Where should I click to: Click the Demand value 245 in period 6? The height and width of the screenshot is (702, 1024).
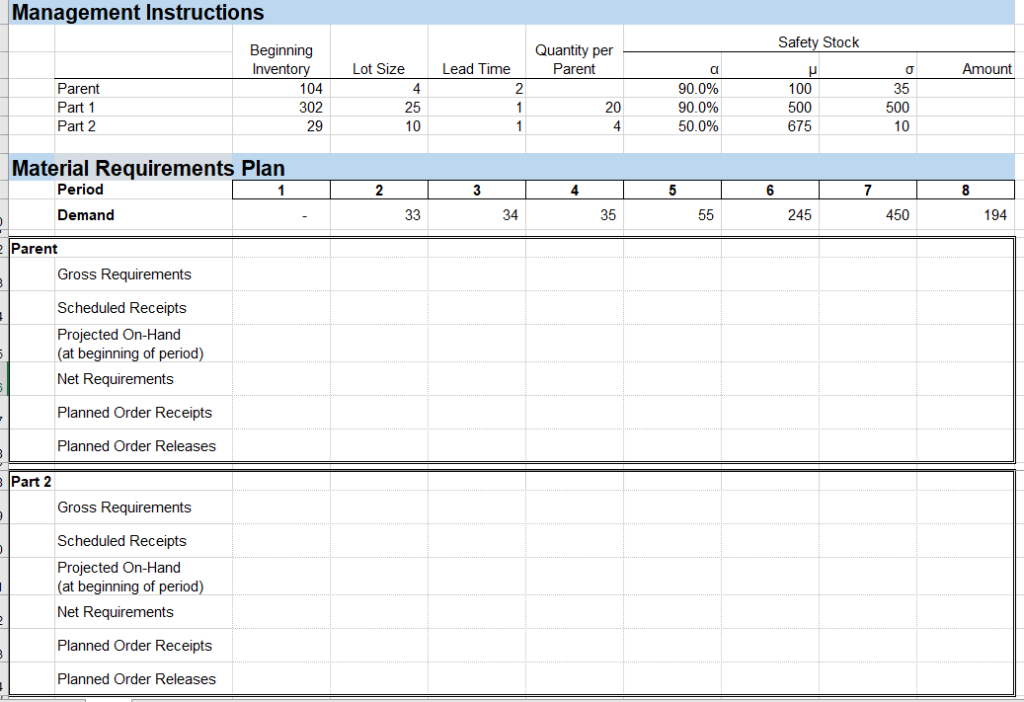pos(767,214)
